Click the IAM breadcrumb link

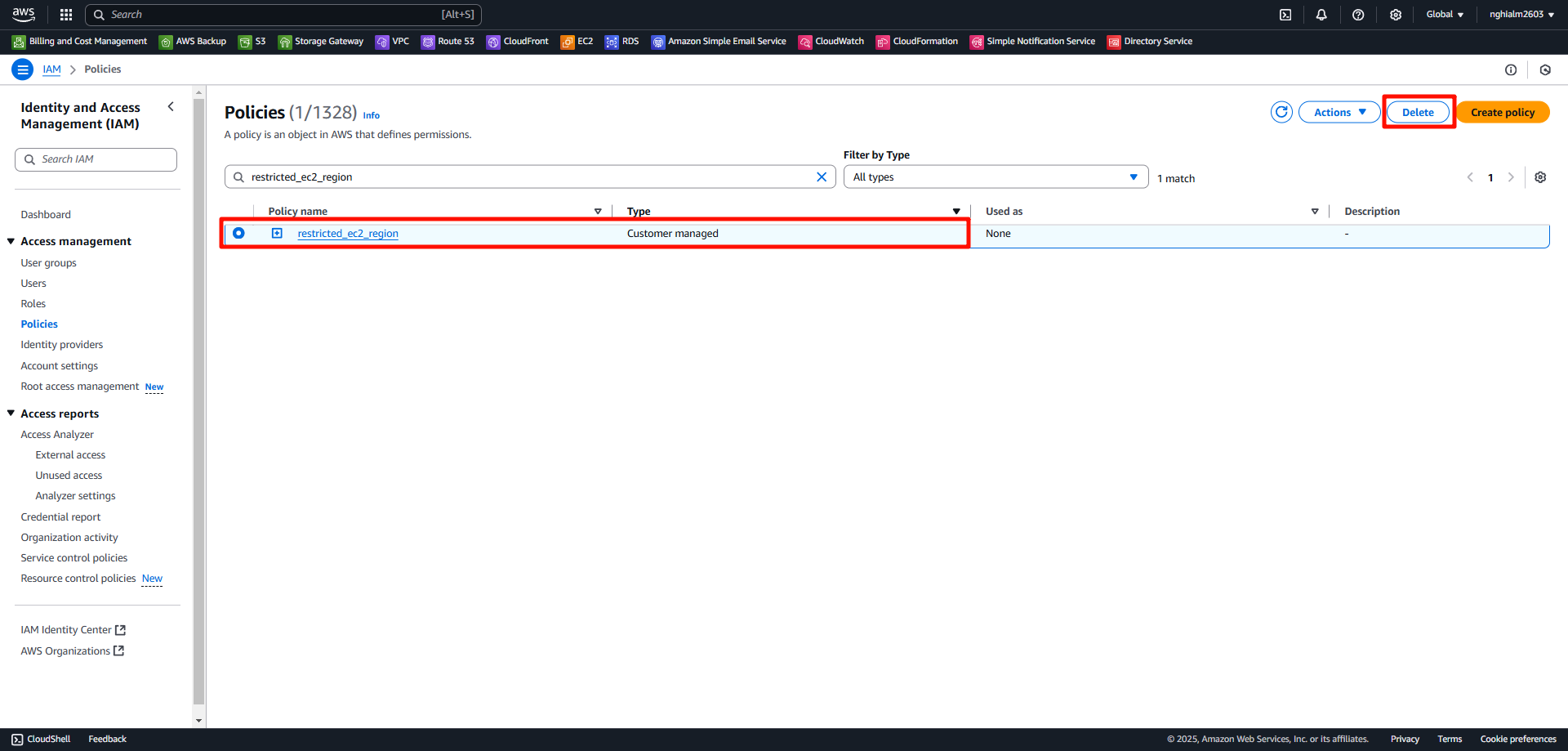[x=51, y=69]
